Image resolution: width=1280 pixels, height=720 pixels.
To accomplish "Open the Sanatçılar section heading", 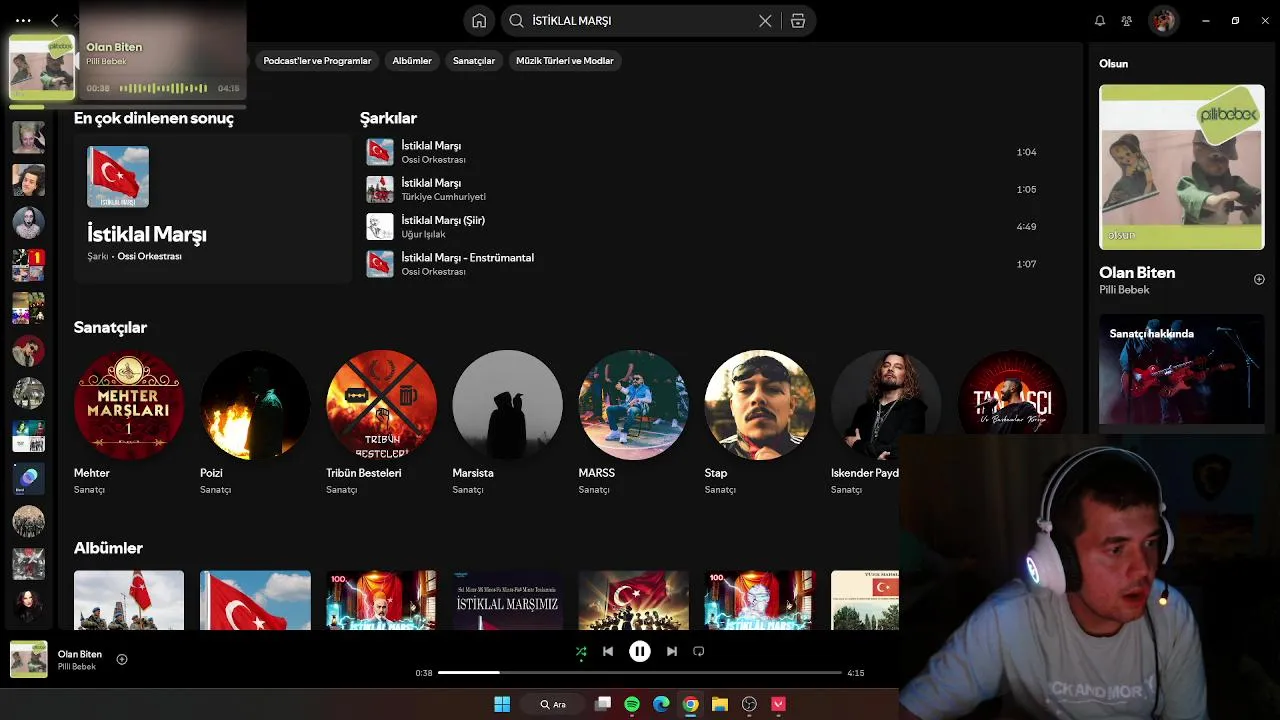I will pos(110,328).
